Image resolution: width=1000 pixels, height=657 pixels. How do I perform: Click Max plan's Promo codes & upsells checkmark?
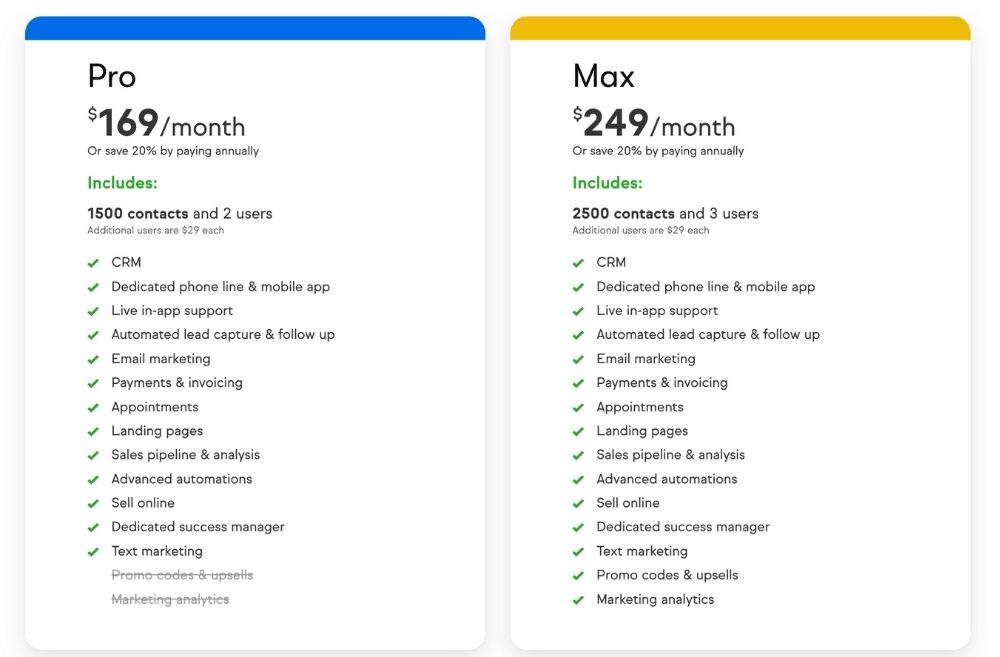tap(578, 576)
